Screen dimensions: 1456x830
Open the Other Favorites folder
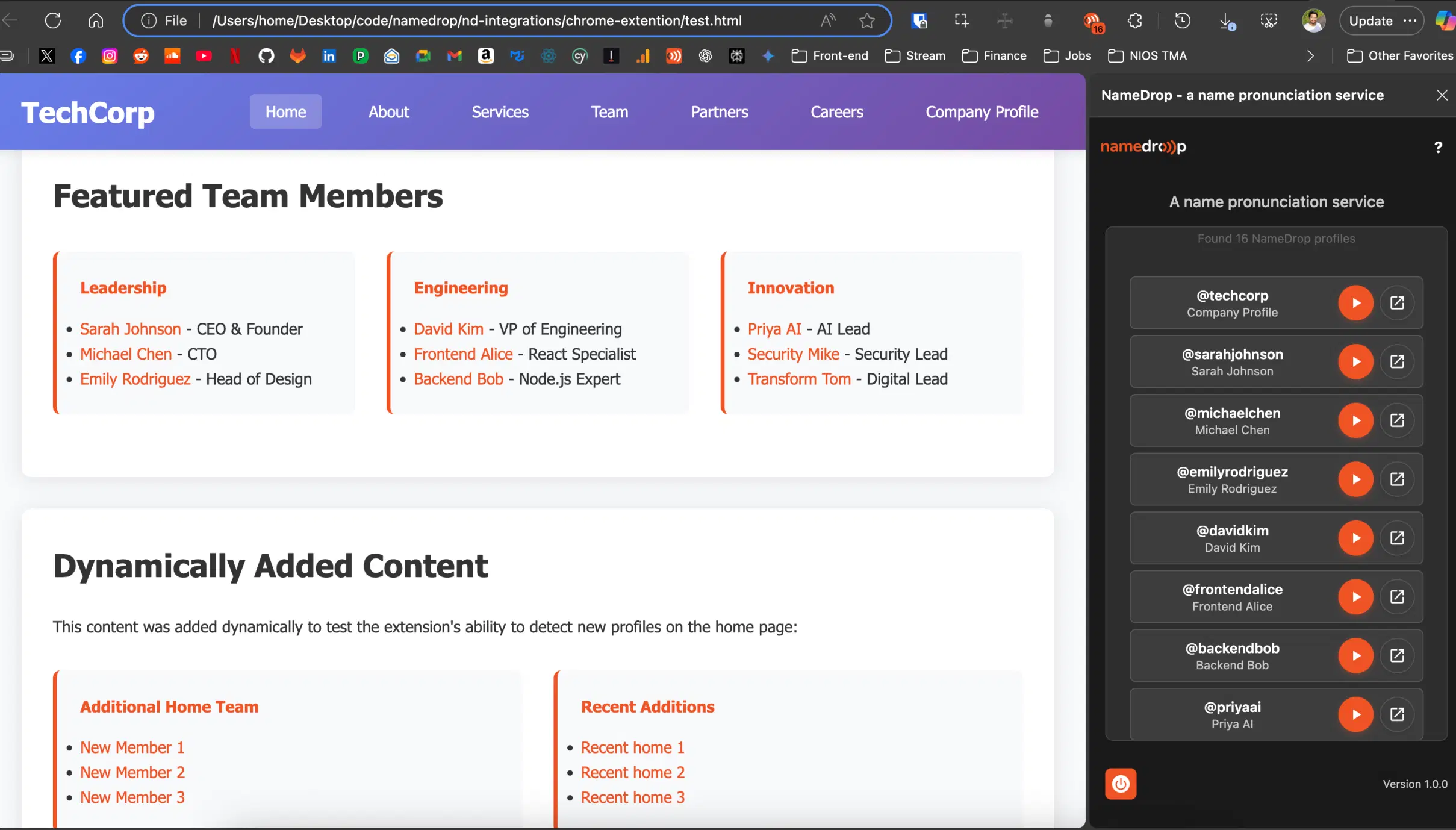click(x=1400, y=56)
